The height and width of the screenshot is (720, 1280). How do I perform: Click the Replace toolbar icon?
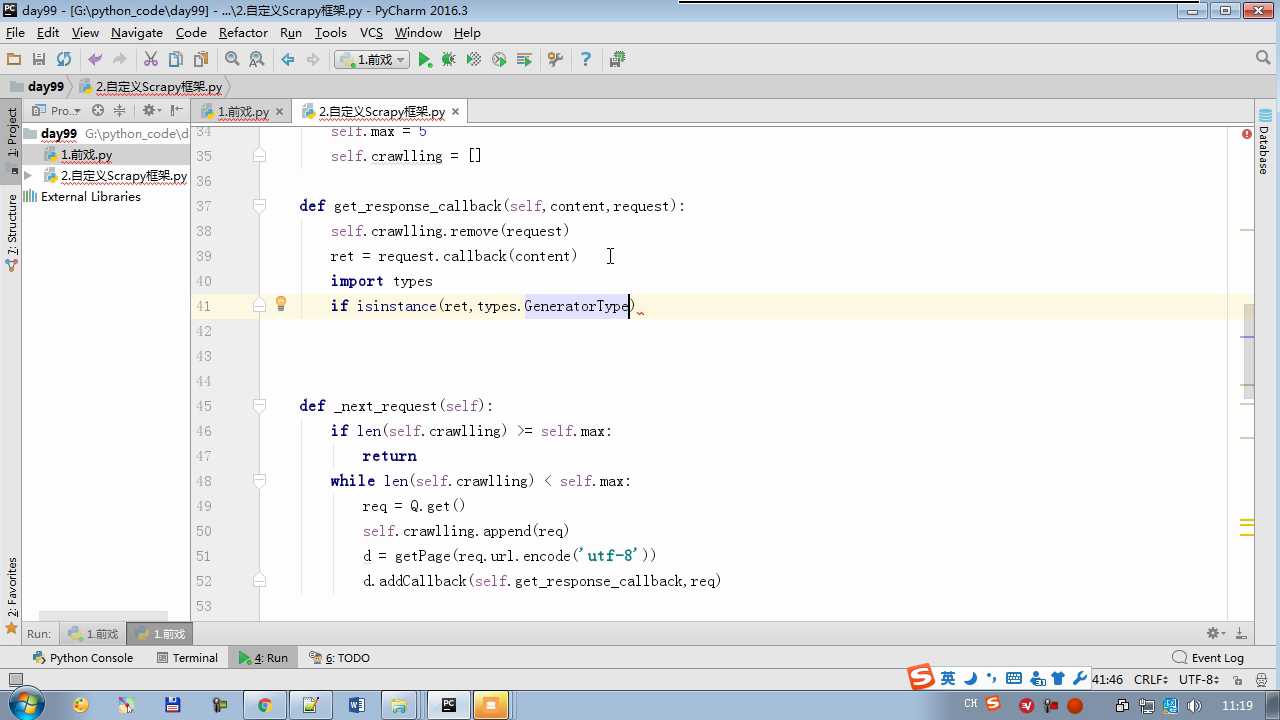click(x=257, y=60)
